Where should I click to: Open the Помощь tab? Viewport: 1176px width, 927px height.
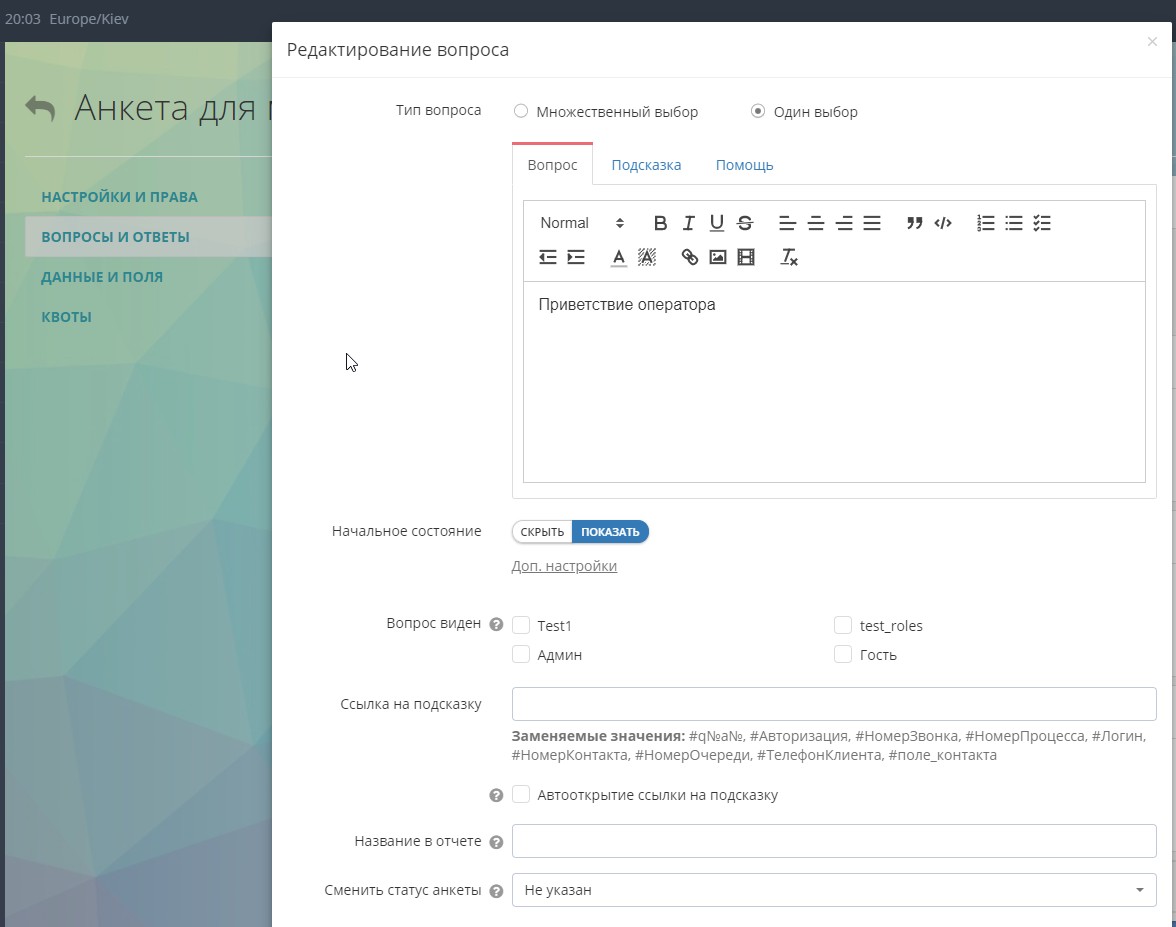[744, 165]
